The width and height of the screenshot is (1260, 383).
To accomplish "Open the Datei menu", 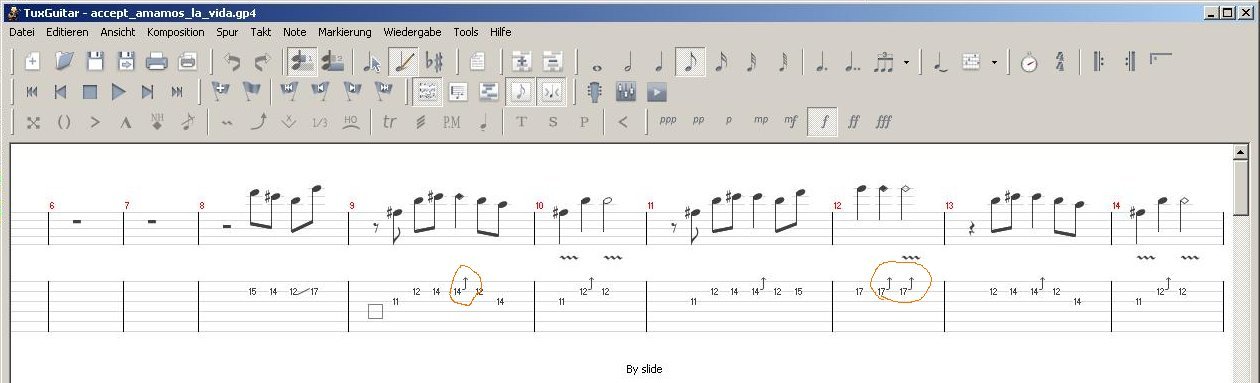I will (x=22, y=32).
